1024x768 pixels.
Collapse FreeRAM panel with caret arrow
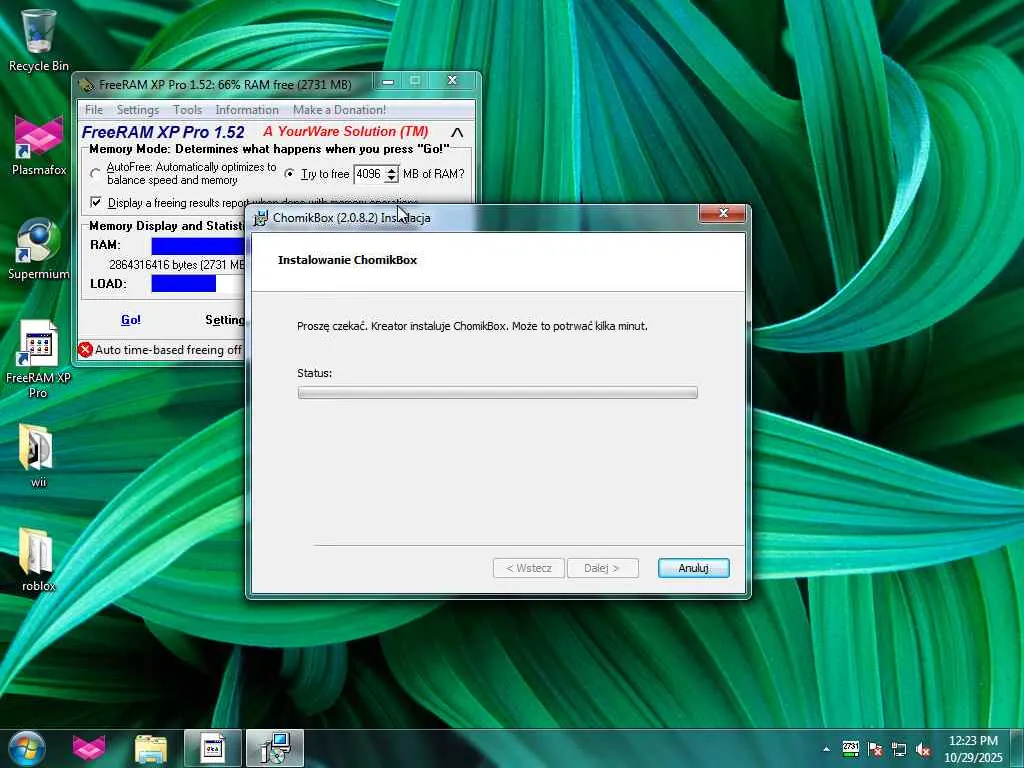[x=457, y=133]
